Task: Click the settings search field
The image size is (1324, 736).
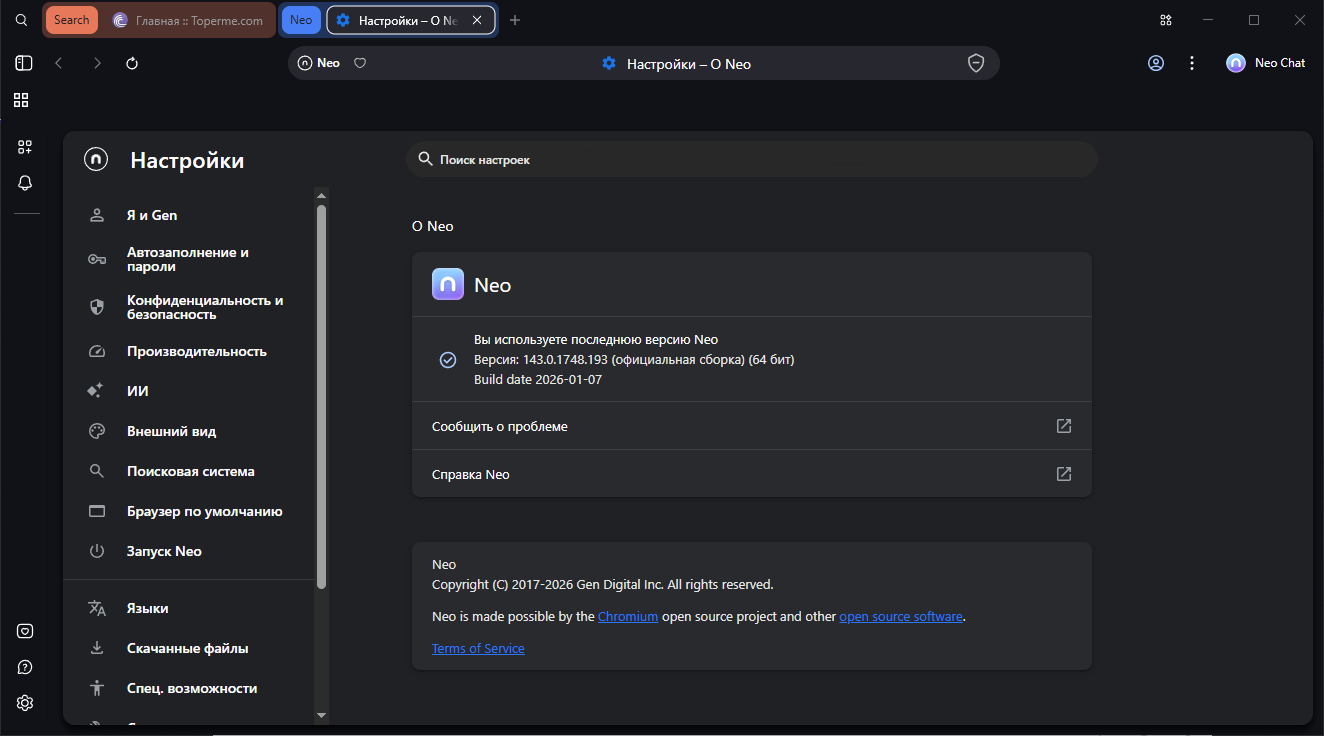Action: (x=750, y=159)
